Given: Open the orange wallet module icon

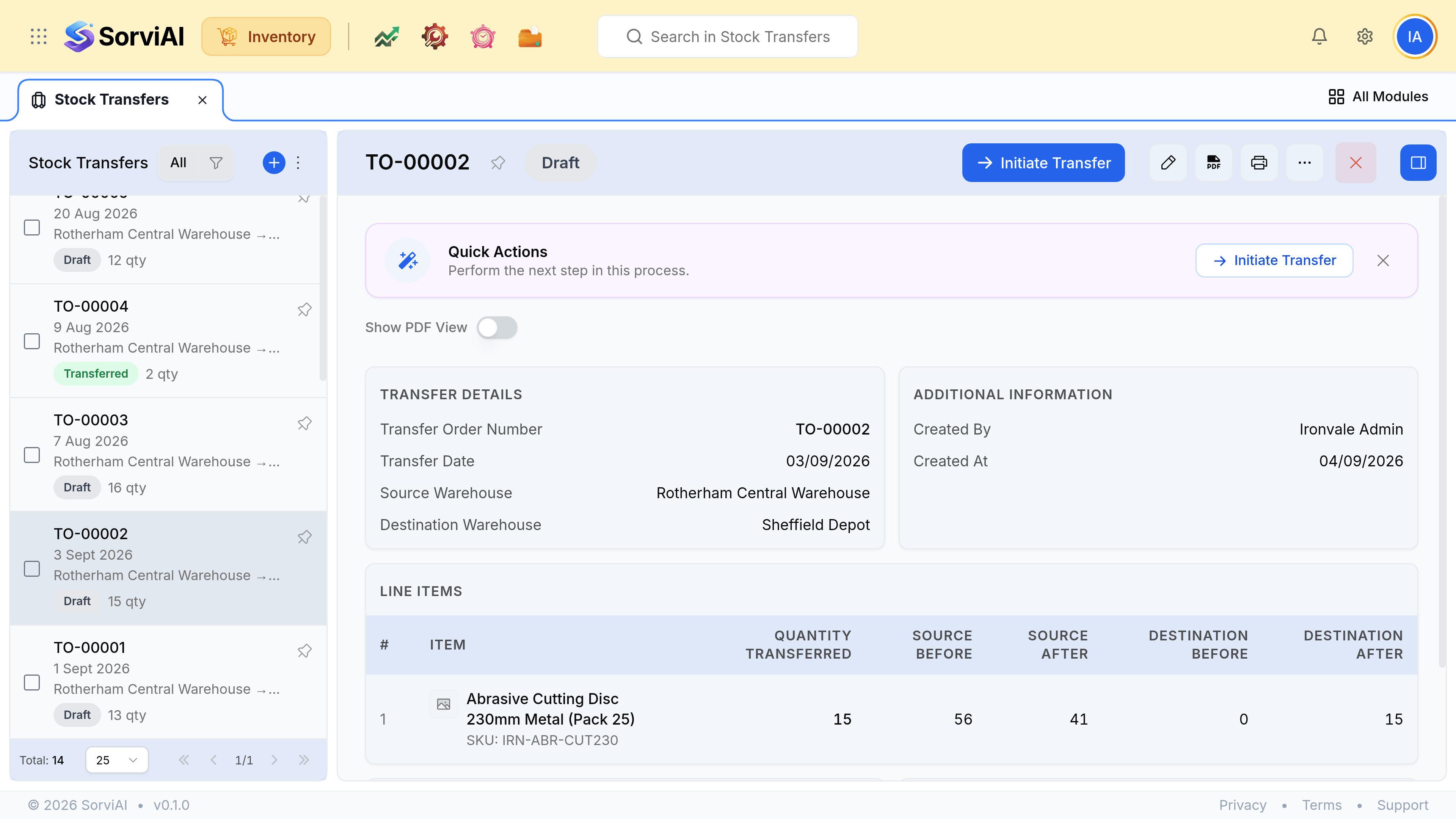Looking at the screenshot, I should pyautogui.click(x=530, y=37).
